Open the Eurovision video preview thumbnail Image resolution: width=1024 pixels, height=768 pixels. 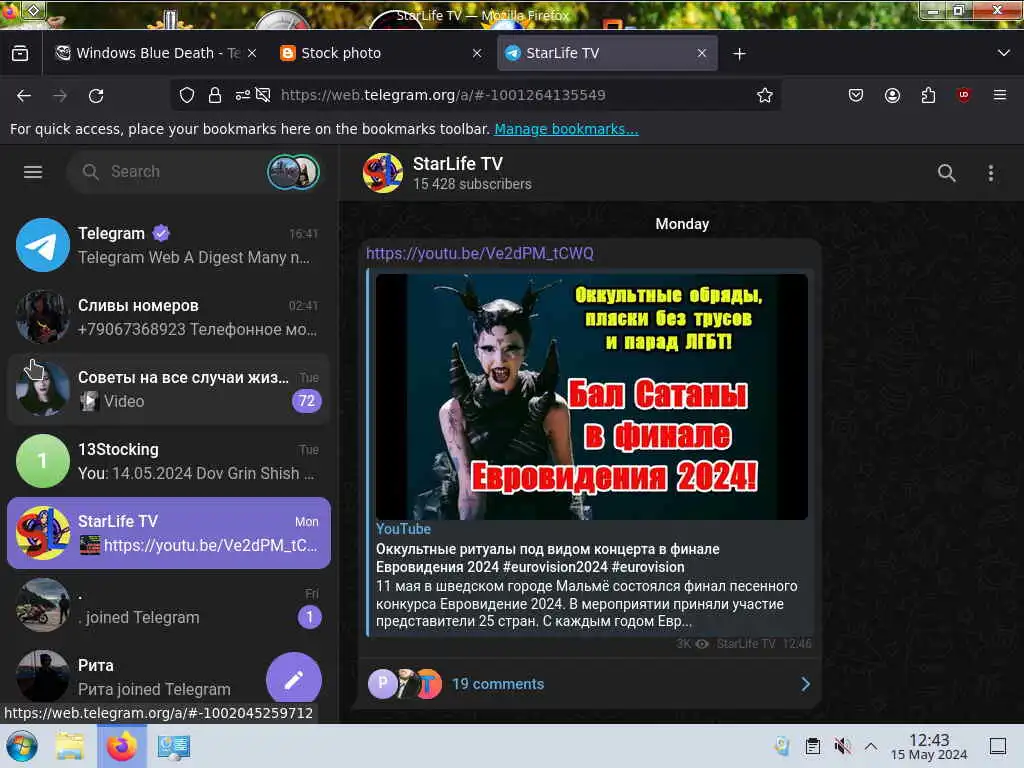[x=592, y=397]
